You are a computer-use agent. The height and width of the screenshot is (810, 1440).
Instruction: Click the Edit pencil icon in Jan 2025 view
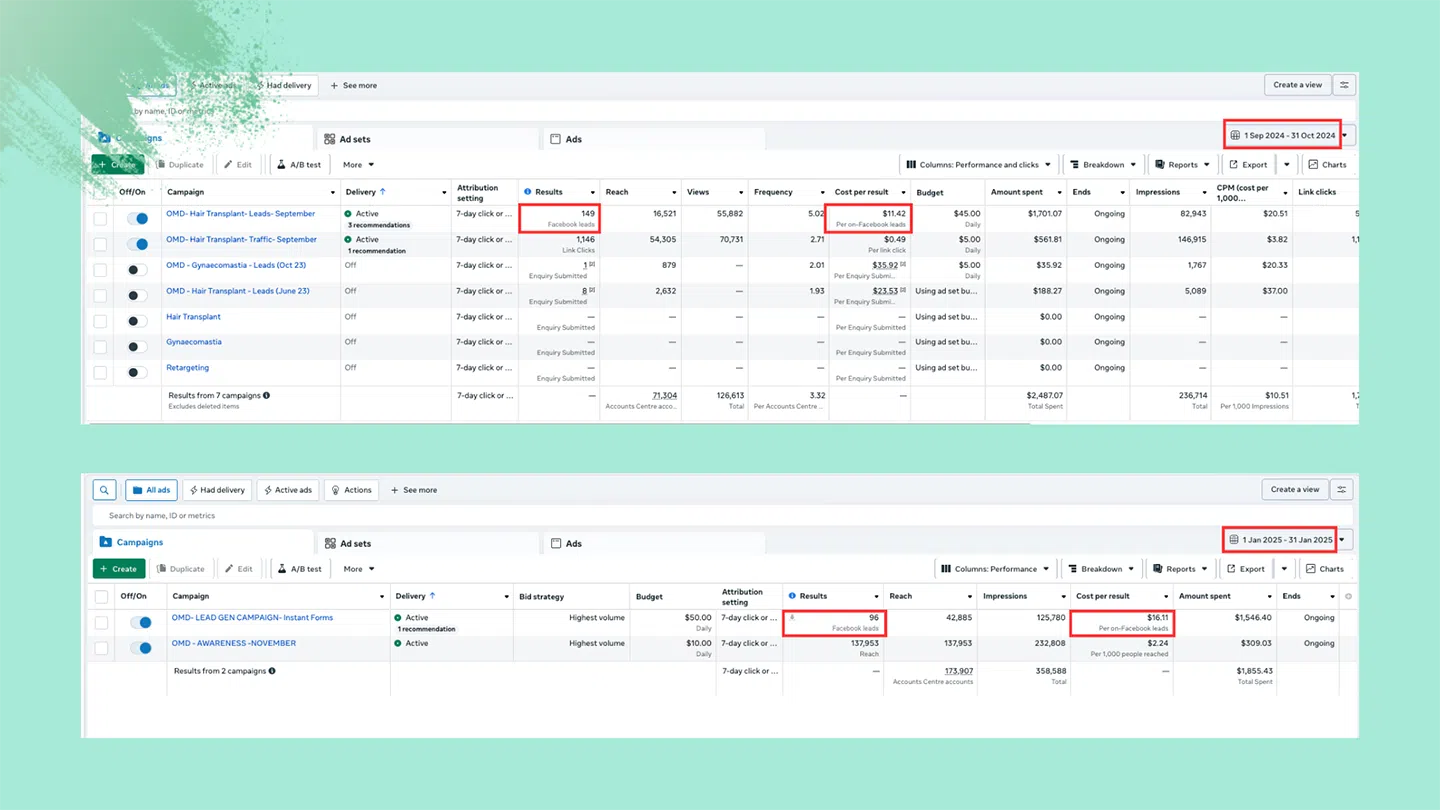point(229,569)
